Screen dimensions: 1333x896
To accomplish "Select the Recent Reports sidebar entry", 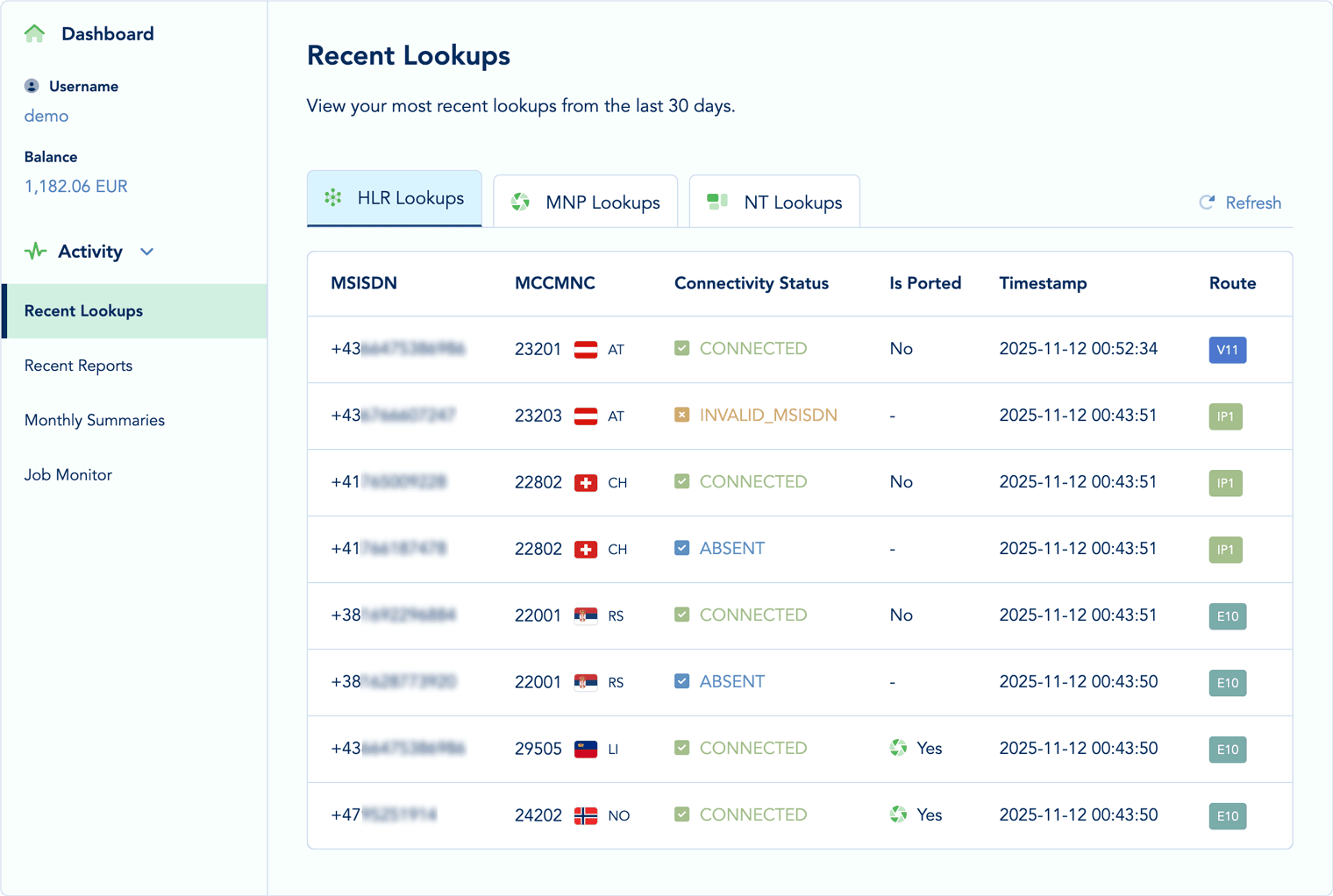I will click(78, 366).
